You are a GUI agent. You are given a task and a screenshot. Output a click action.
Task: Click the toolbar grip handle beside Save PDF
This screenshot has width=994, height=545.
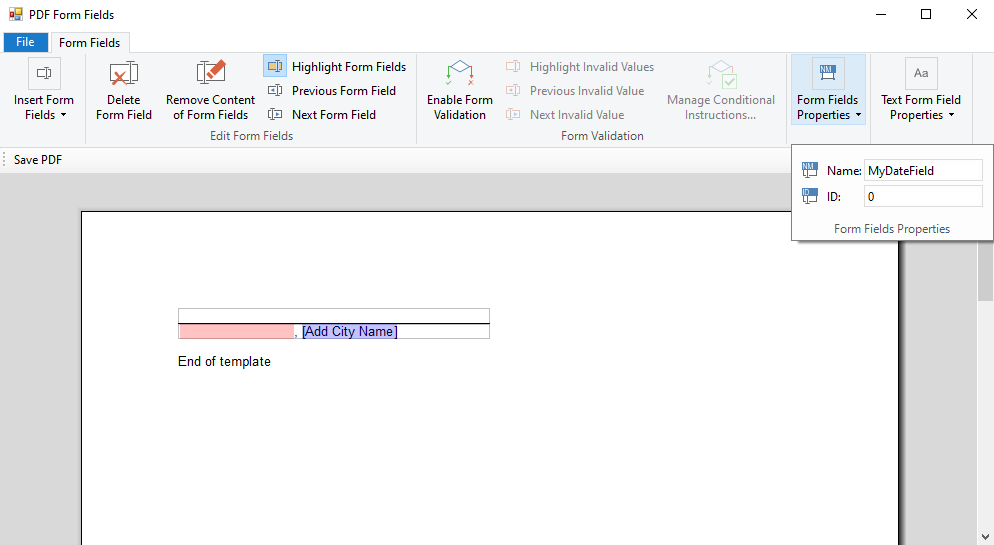(x=4, y=160)
